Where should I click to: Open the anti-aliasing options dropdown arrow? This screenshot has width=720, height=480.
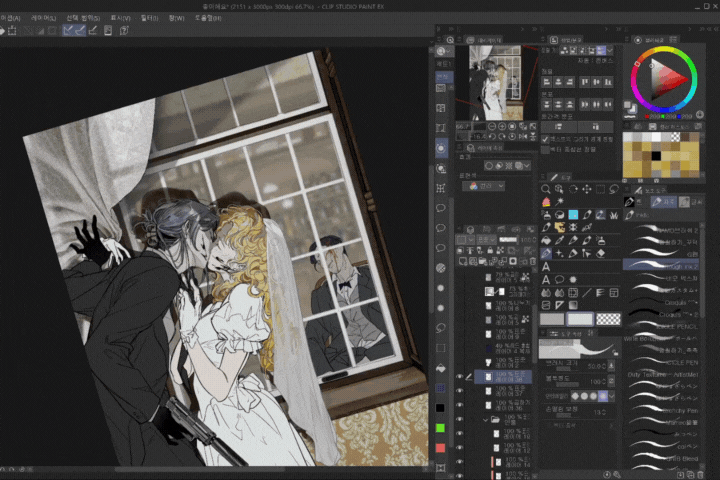[611, 395]
